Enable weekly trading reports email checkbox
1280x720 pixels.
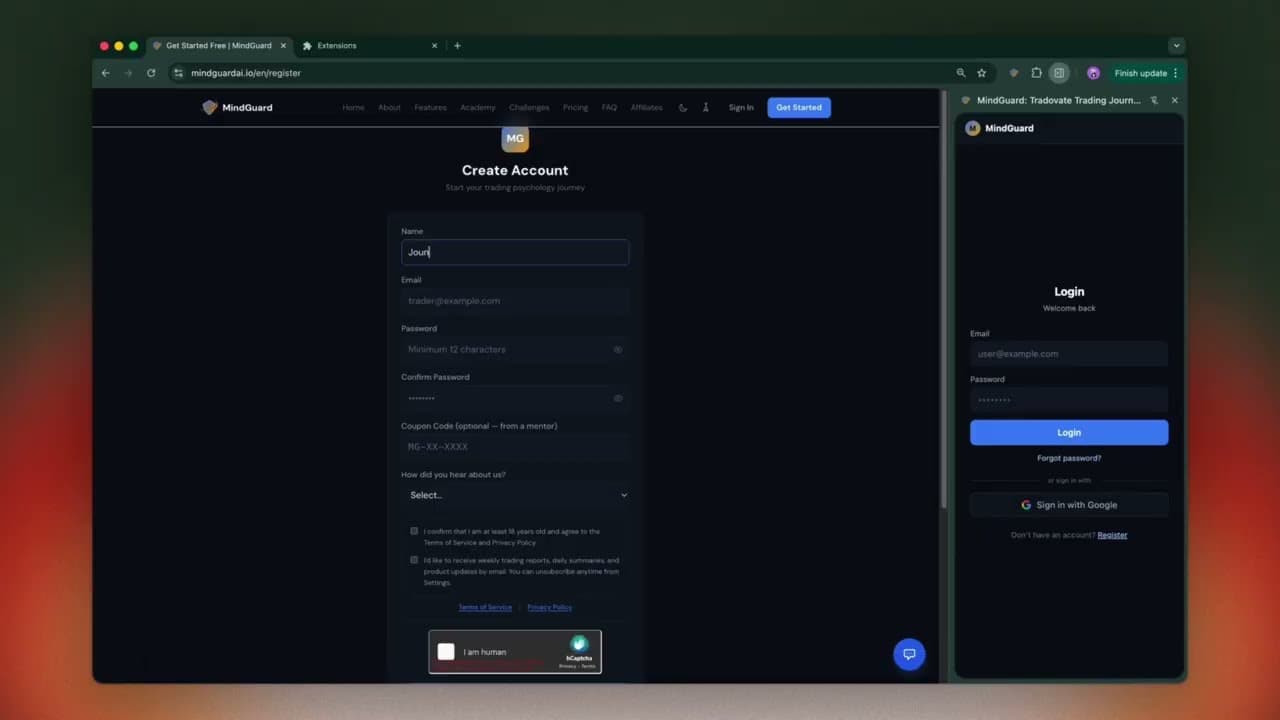point(414,560)
